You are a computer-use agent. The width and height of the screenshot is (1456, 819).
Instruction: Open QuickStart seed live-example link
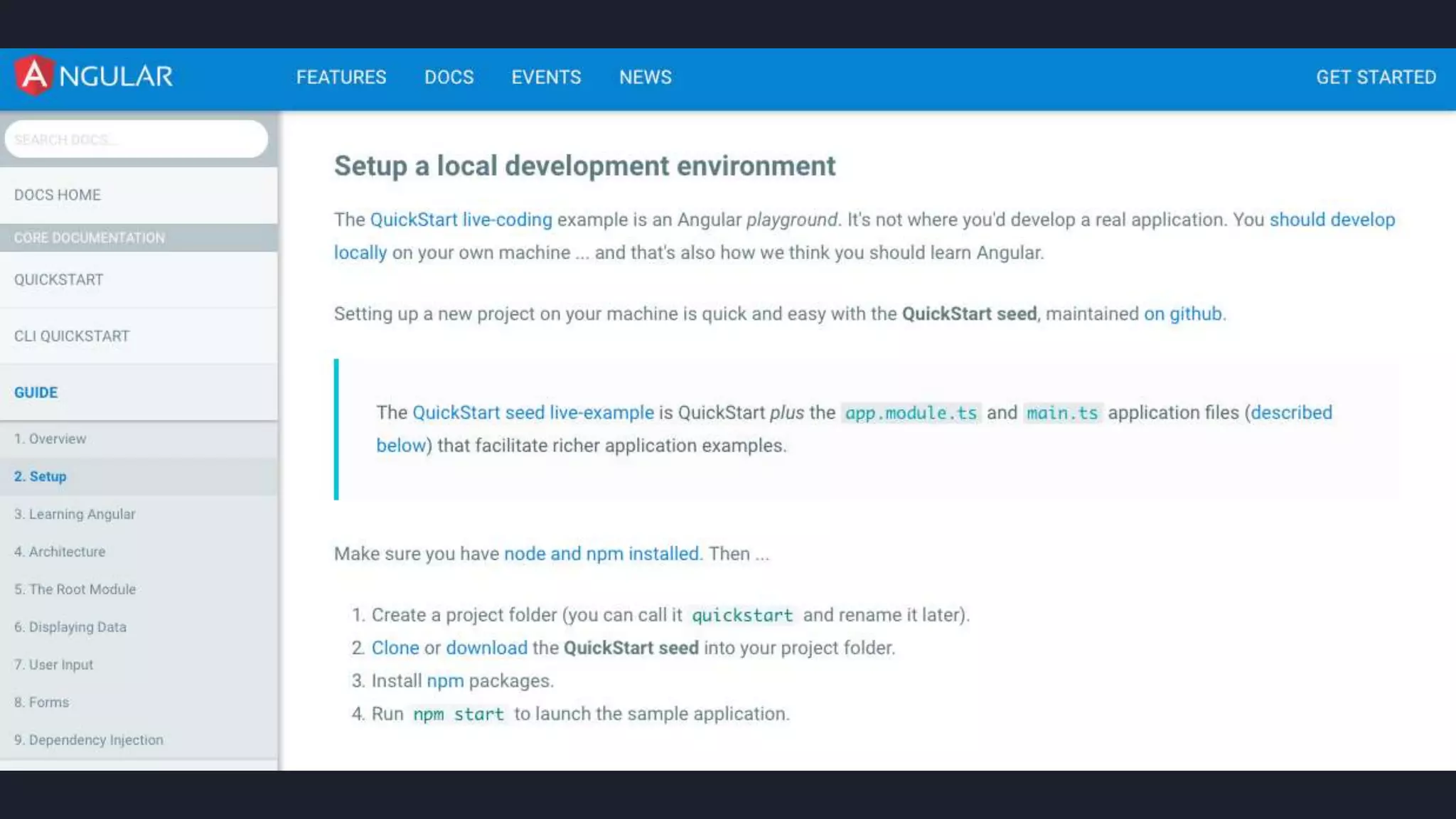click(532, 412)
